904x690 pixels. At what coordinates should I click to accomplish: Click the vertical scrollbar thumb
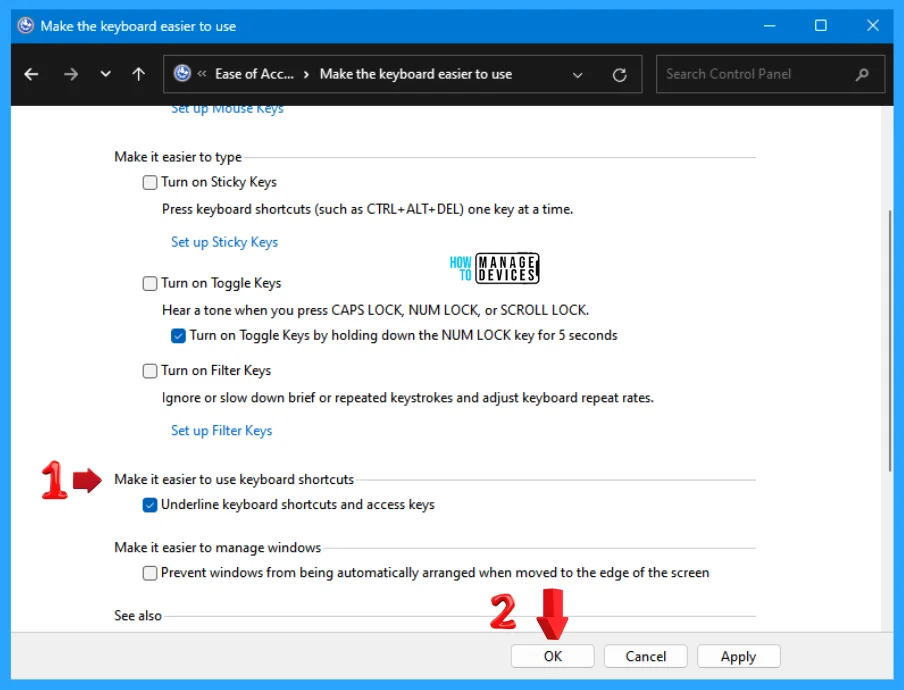point(890,340)
